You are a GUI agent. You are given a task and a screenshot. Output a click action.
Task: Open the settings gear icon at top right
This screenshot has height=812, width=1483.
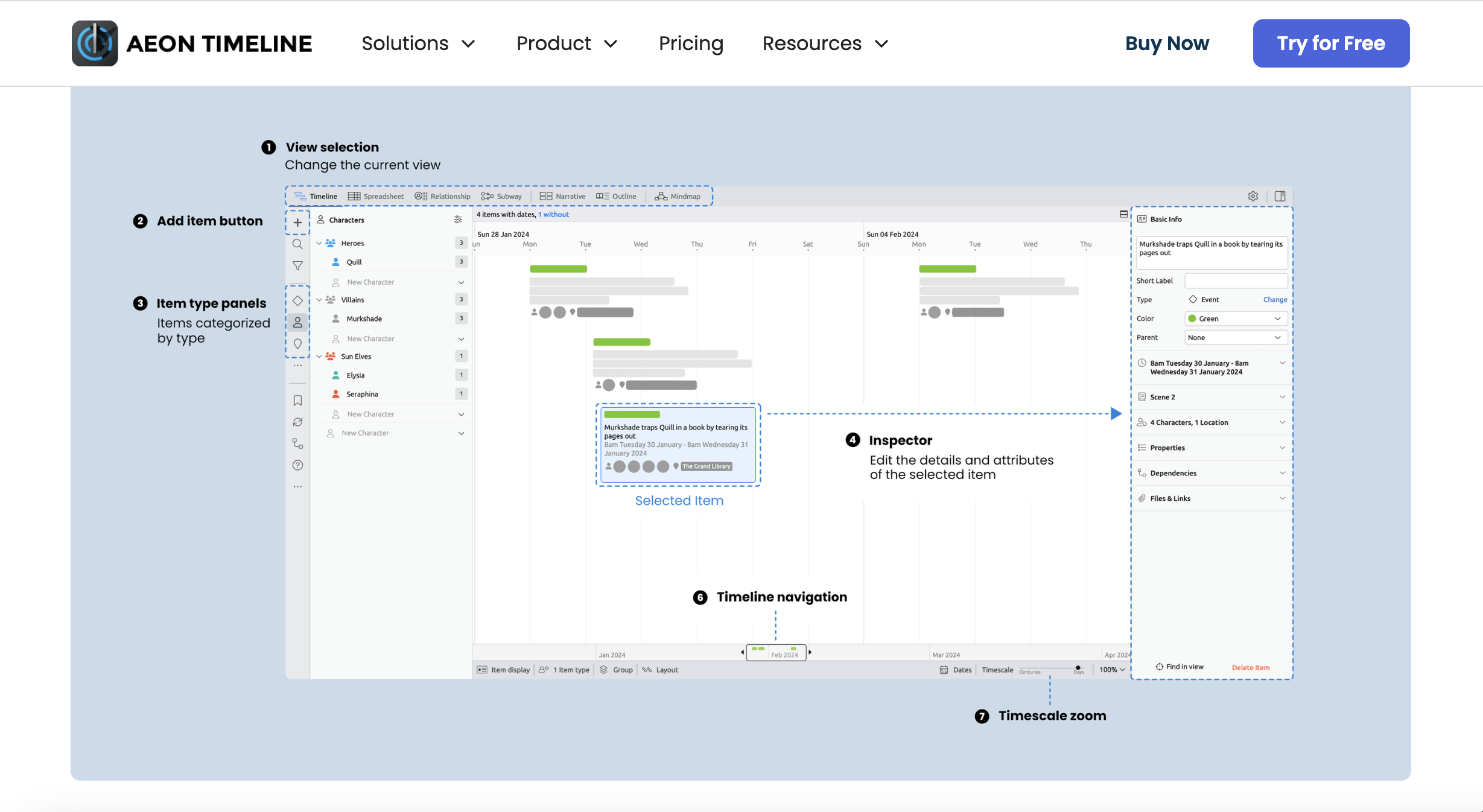(1253, 196)
